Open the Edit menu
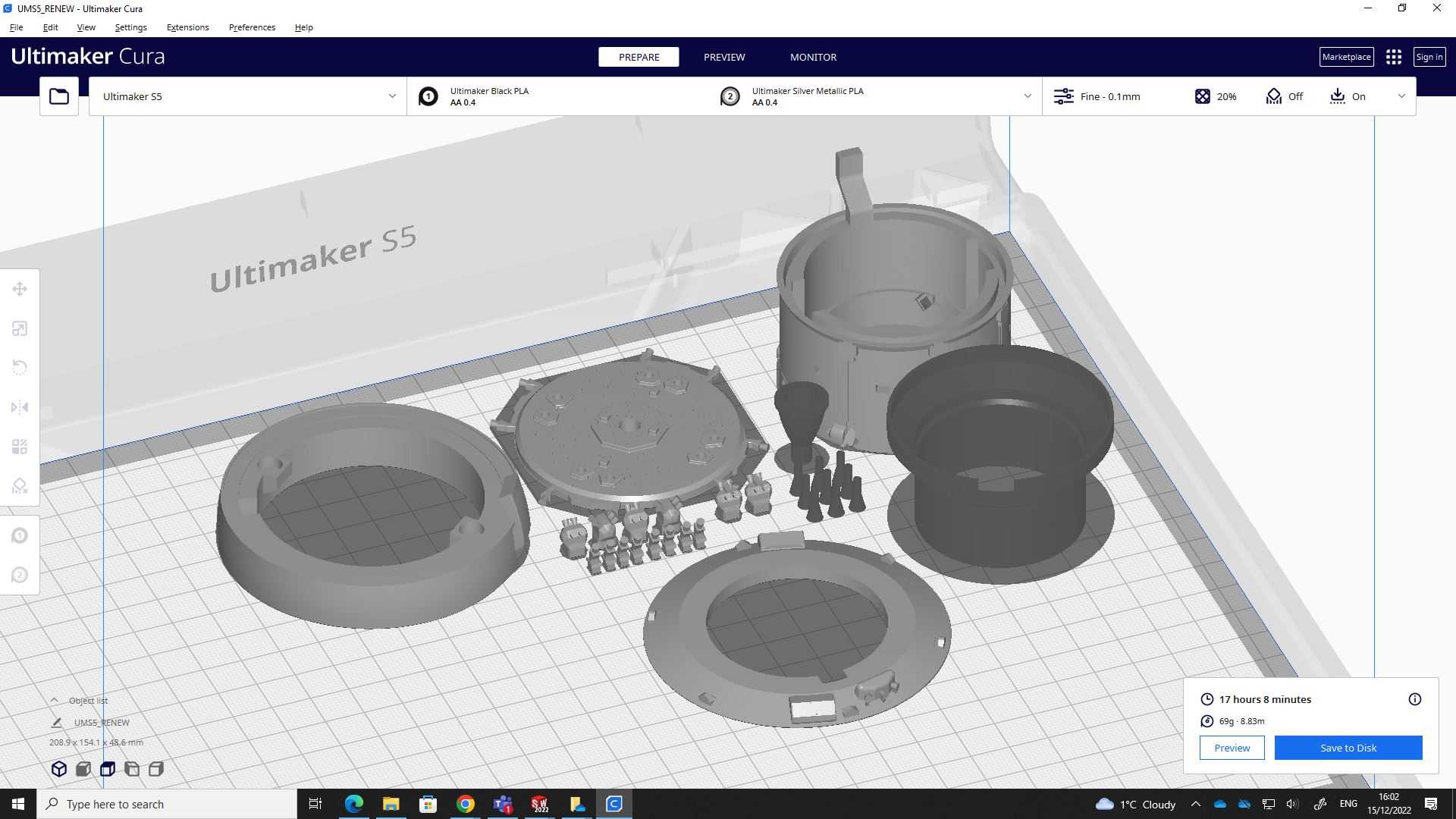The width and height of the screenshot is (1456, 819). (x=50, y=27)
